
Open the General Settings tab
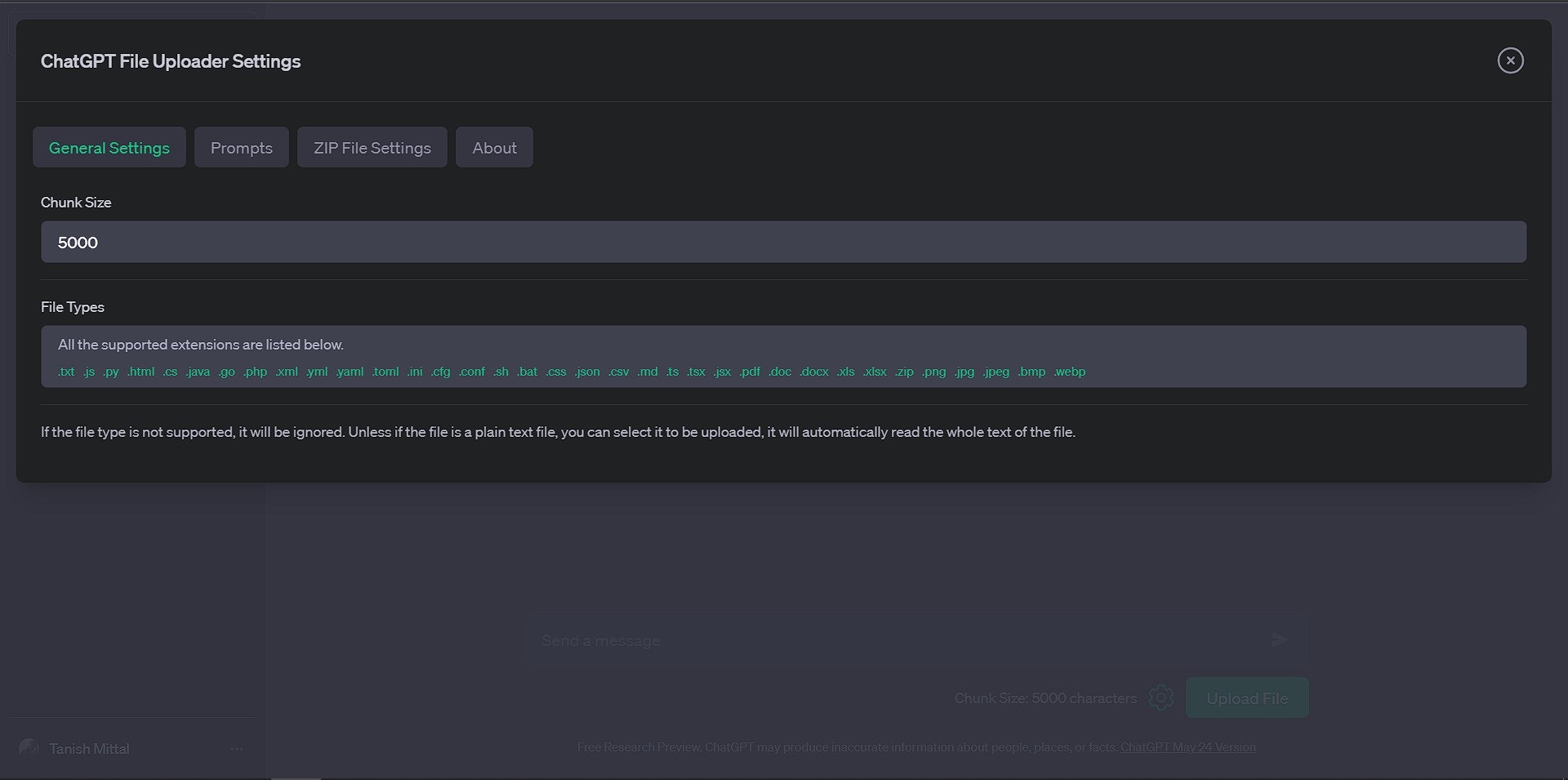109,147
